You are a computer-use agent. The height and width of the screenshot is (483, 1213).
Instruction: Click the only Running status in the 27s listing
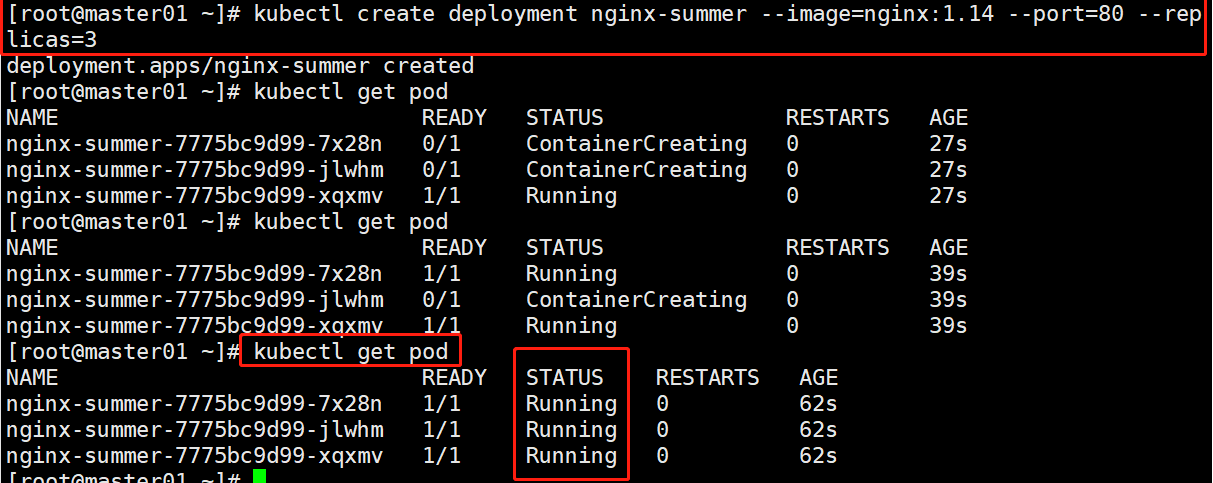coord(571,196)
